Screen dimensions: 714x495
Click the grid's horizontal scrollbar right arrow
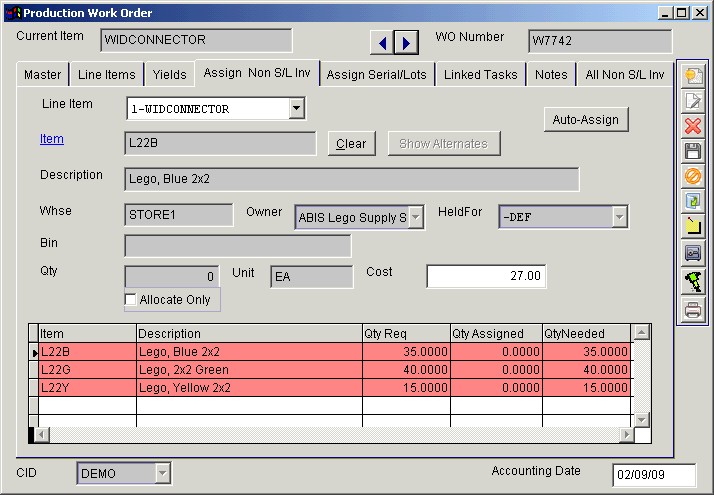(x=626, y=435)
